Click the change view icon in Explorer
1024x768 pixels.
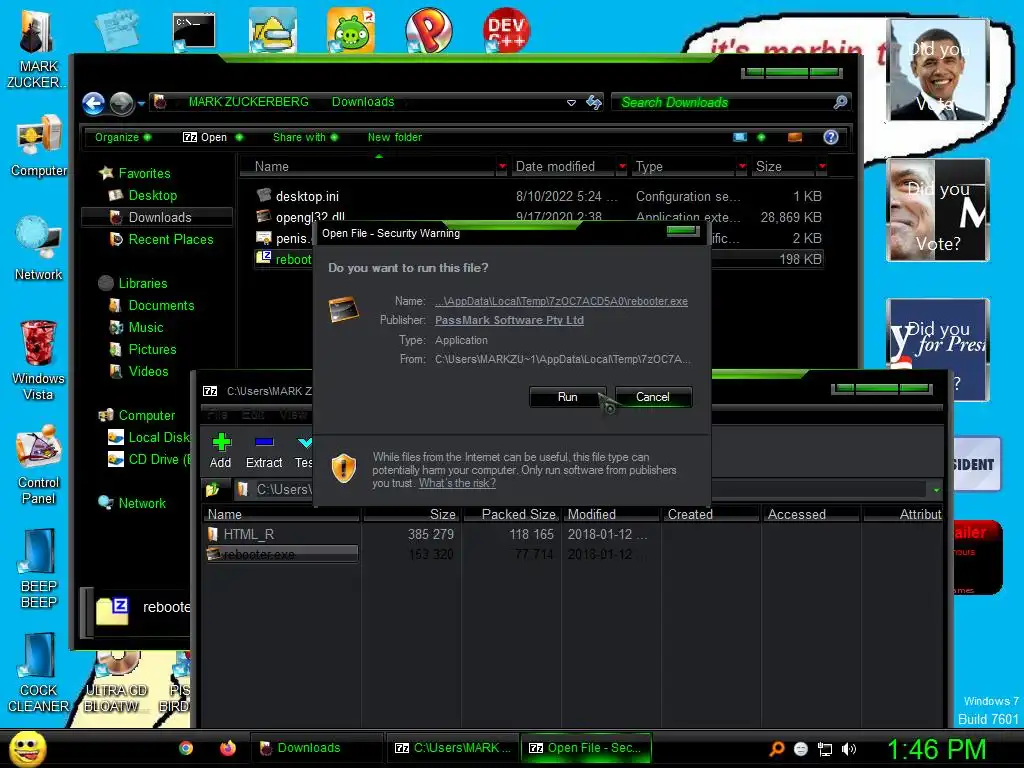pyautogui.click(x=740, y=137)
